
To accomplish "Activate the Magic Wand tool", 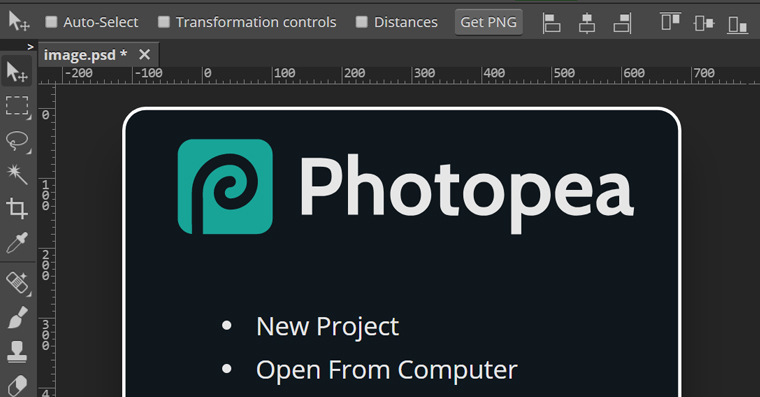I will (x=17, y=175).
